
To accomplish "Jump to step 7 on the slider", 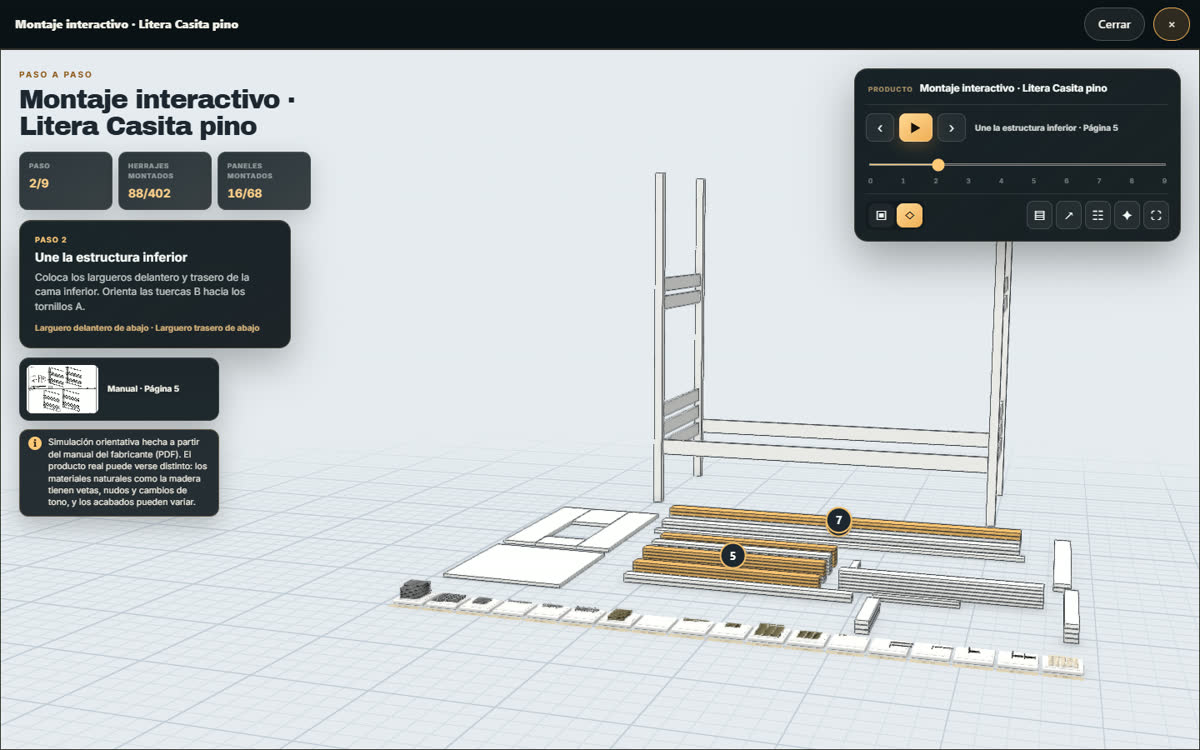I will pos(1099,181).
